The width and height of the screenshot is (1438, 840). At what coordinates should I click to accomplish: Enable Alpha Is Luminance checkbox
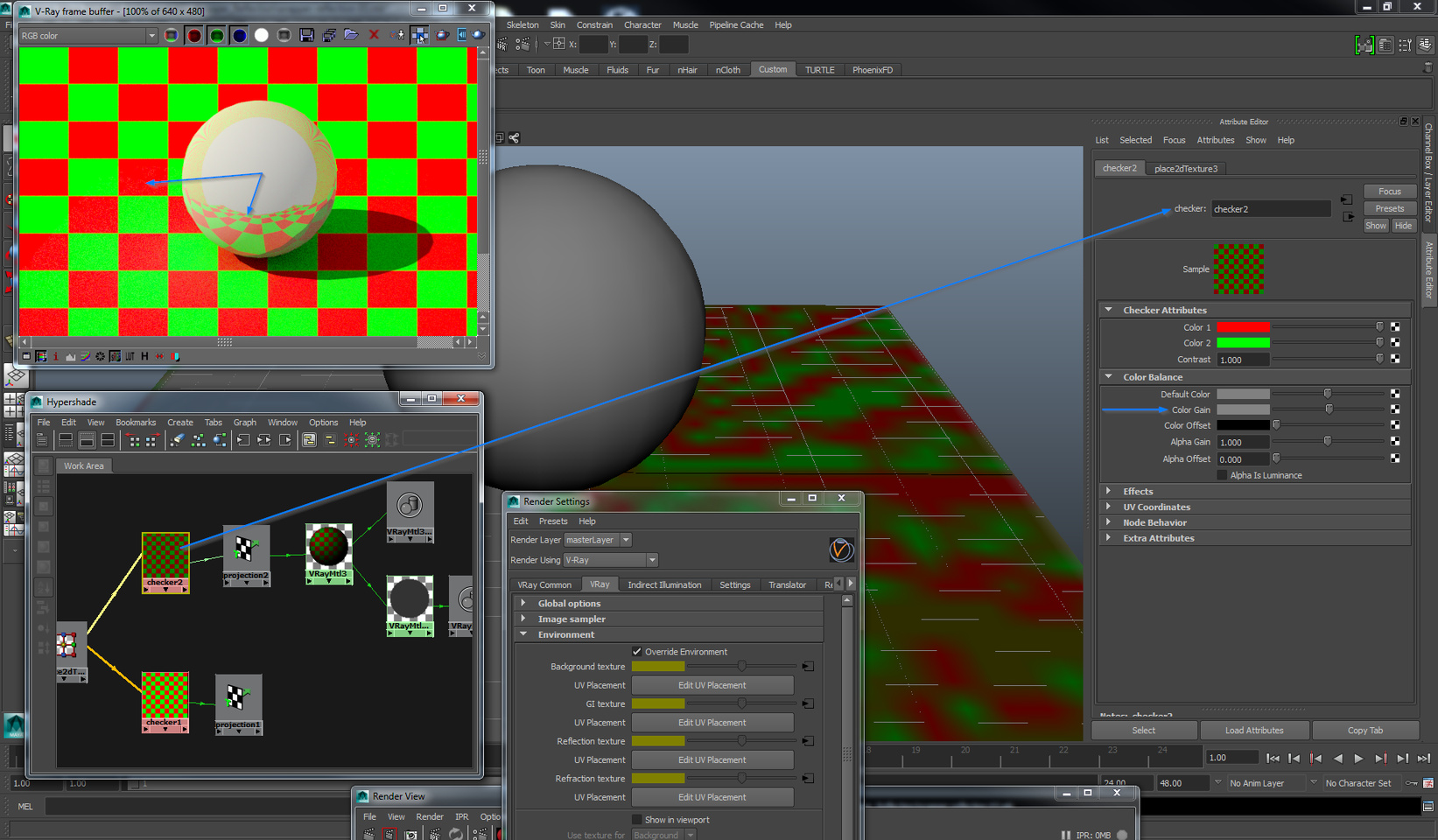pyautogui.click(x=1223, y=475)
